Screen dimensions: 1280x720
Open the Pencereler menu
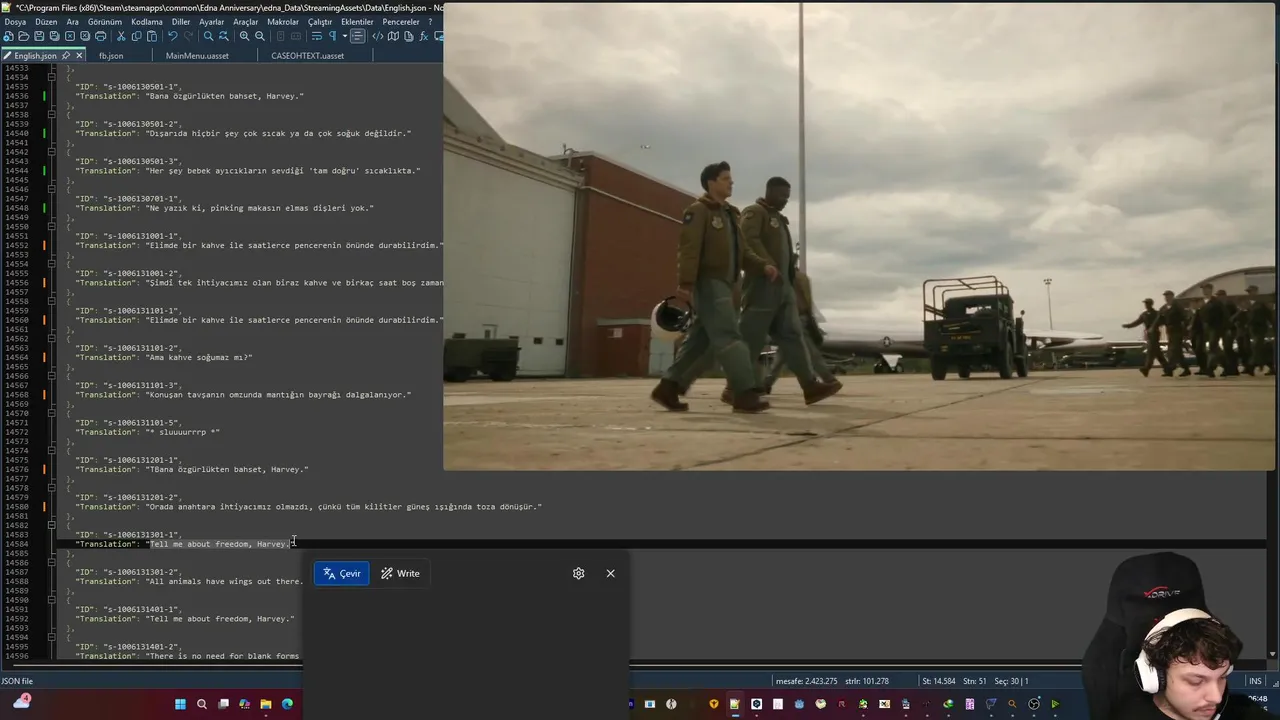click(401, 22)
